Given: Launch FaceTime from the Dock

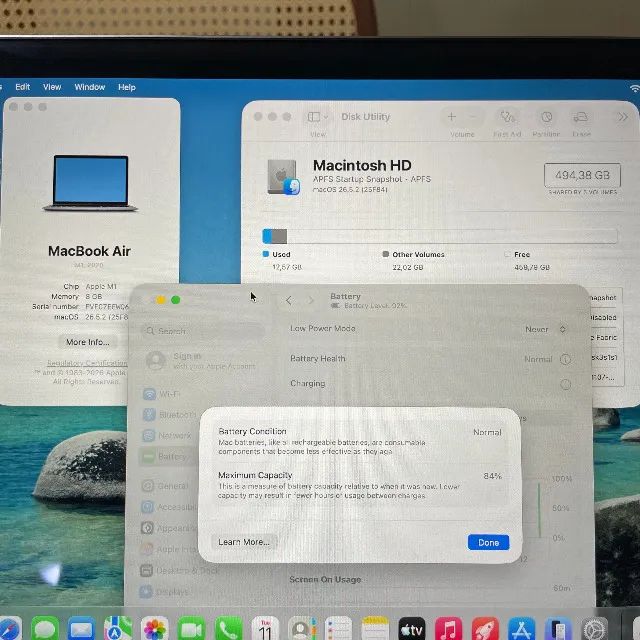Looking at the screenshot, I should point(191,629).
